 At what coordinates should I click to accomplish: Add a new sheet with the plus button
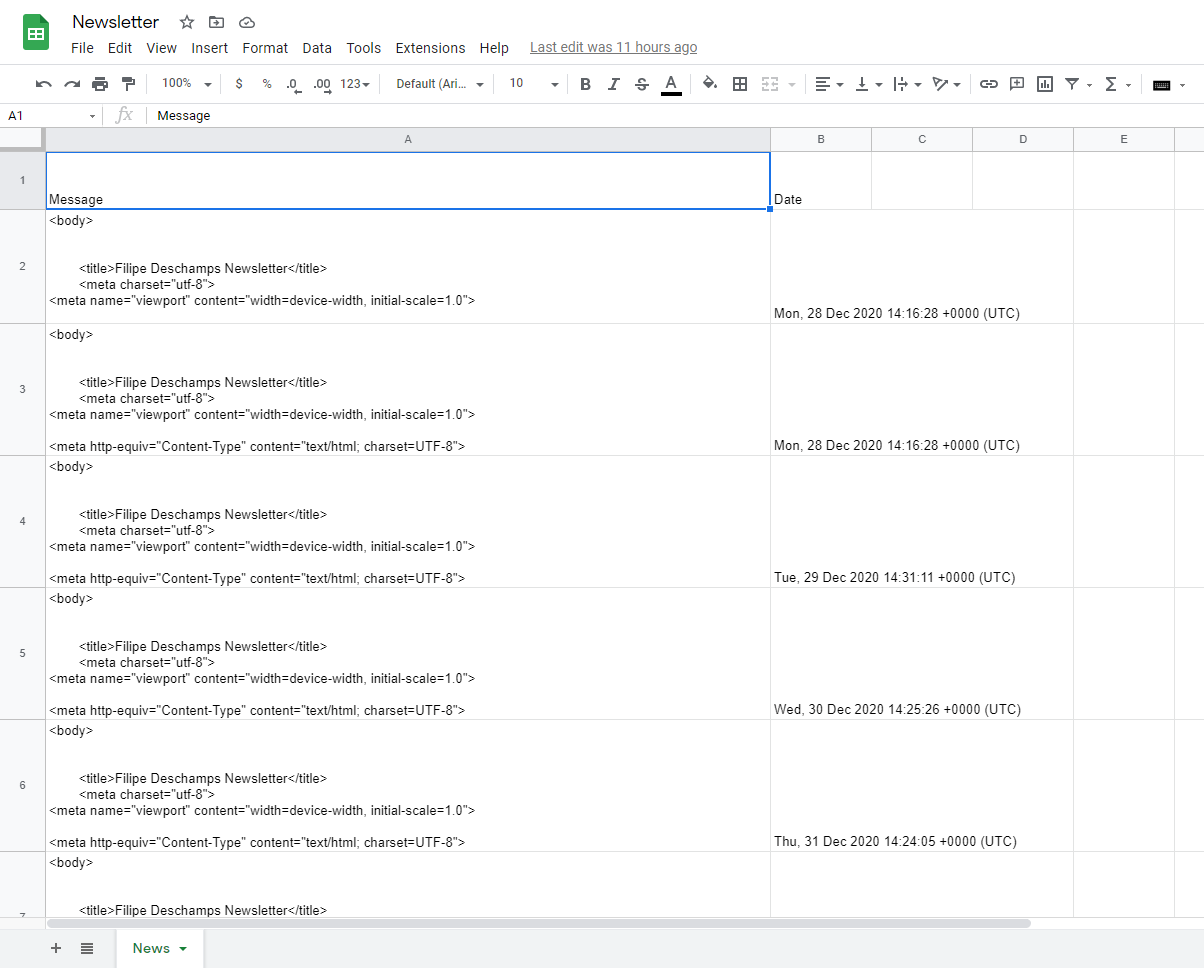[x=56, y=948]
